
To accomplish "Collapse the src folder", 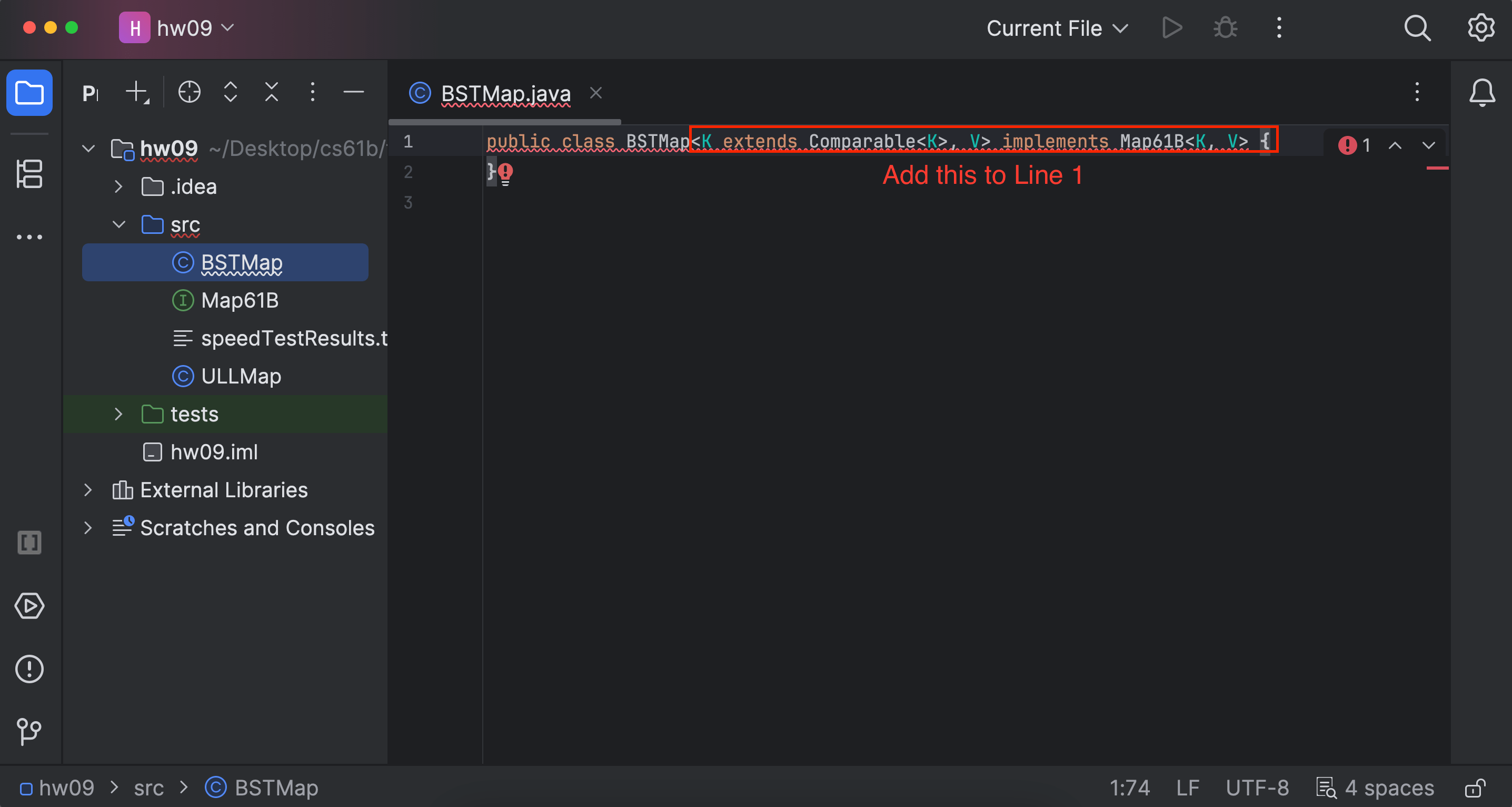I will point(118,225).
